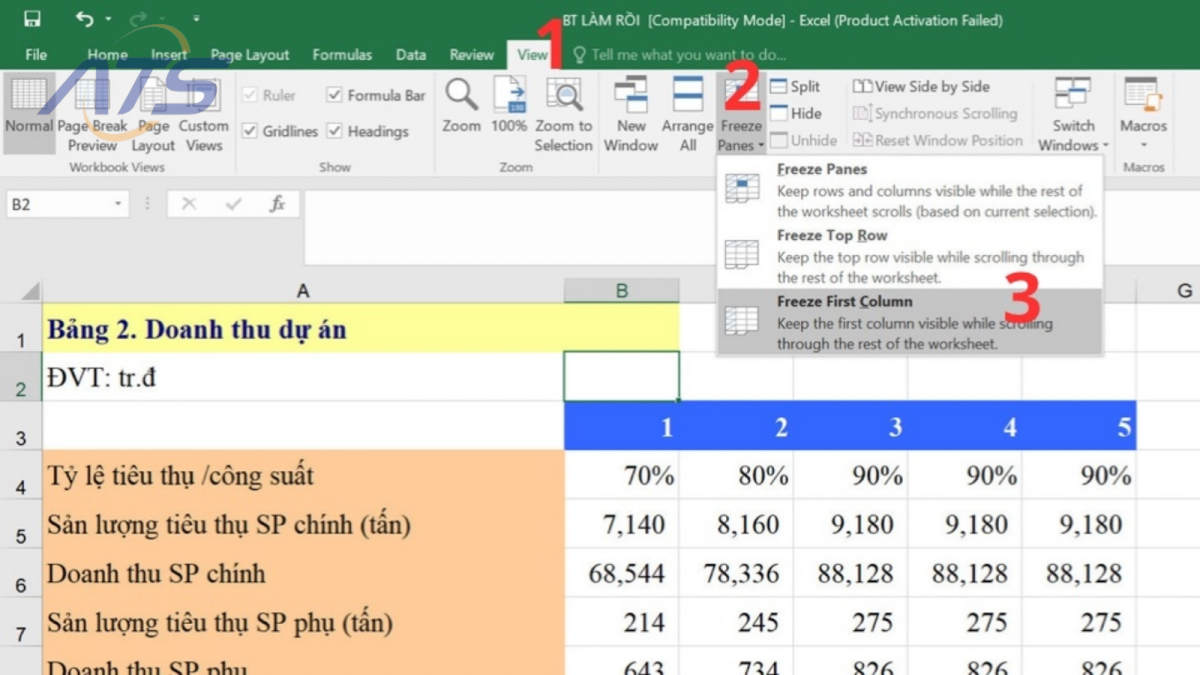Hide the current window
This screenshot has width=1200, height=675.
point(795,113)
